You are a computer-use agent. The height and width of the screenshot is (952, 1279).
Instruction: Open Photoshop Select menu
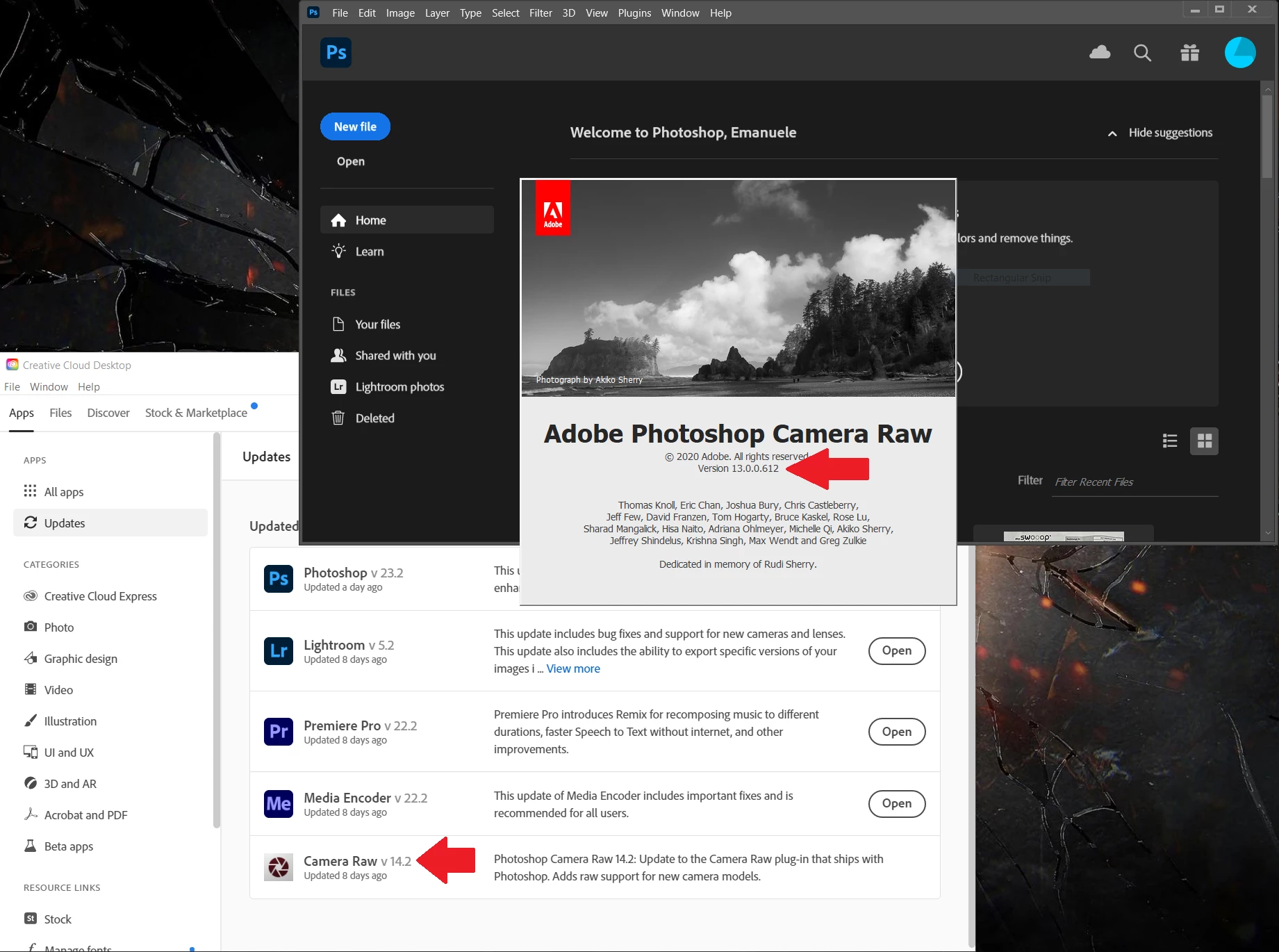pos(505,13)
